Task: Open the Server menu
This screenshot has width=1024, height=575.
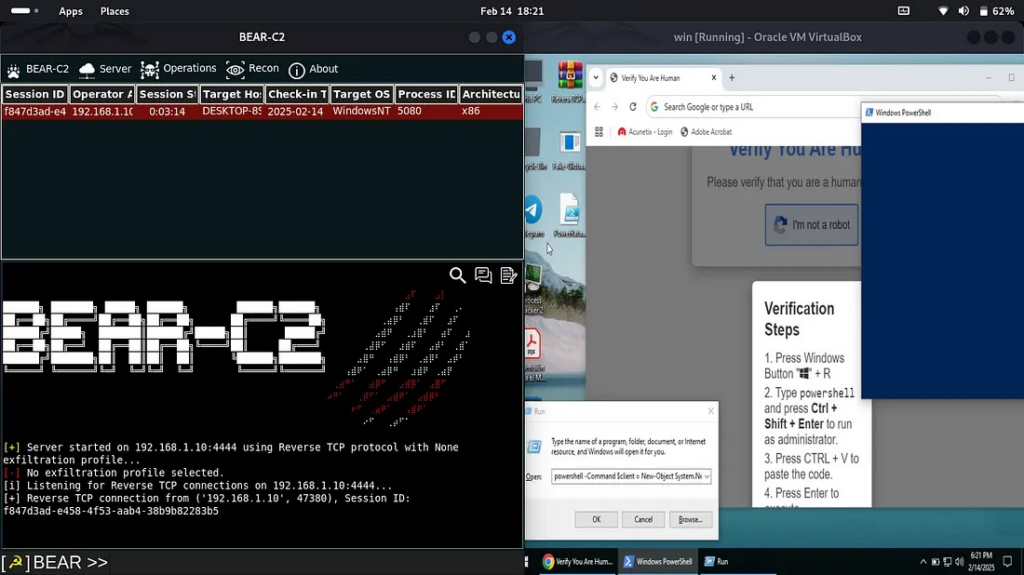Action: pos(105,69)
